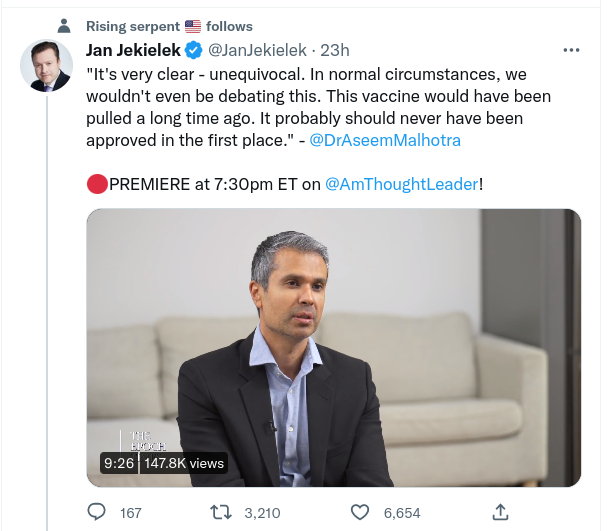
Task: Like the tweet with the heart icon
Action: coord(363,512)
